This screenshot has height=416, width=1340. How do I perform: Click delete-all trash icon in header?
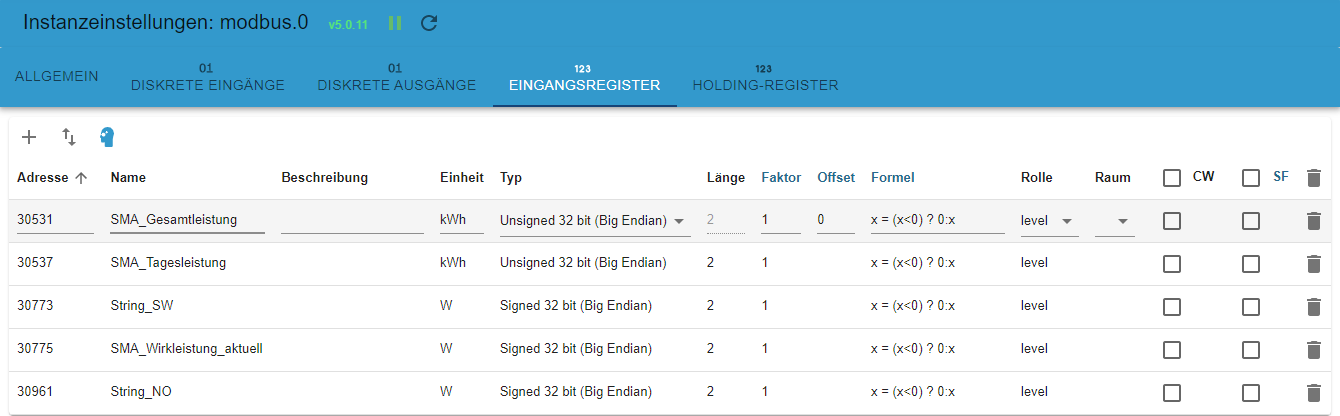[1314, 178]
